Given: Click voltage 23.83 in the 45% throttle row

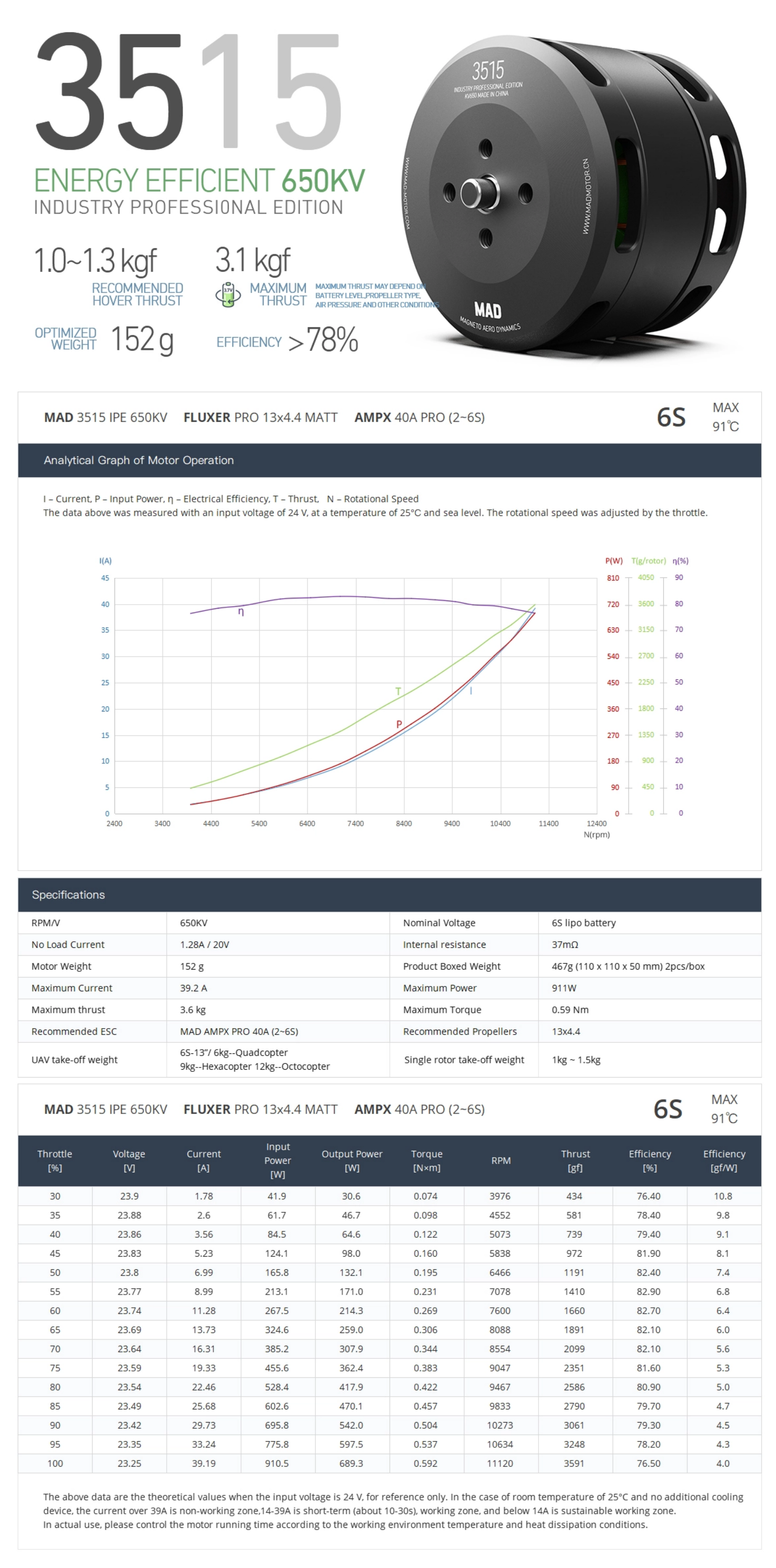Looking at the screenshot, I should pyautogui.click(x=129, y=1254).
